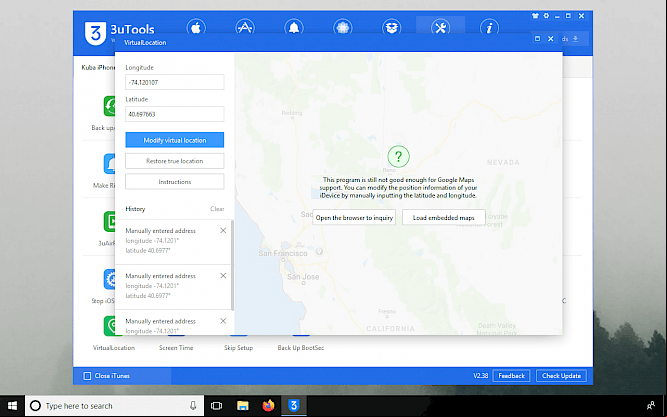Open the Windows Start menu
The image size is (667, 417).
pyautogui.click(x=12, y=406)
